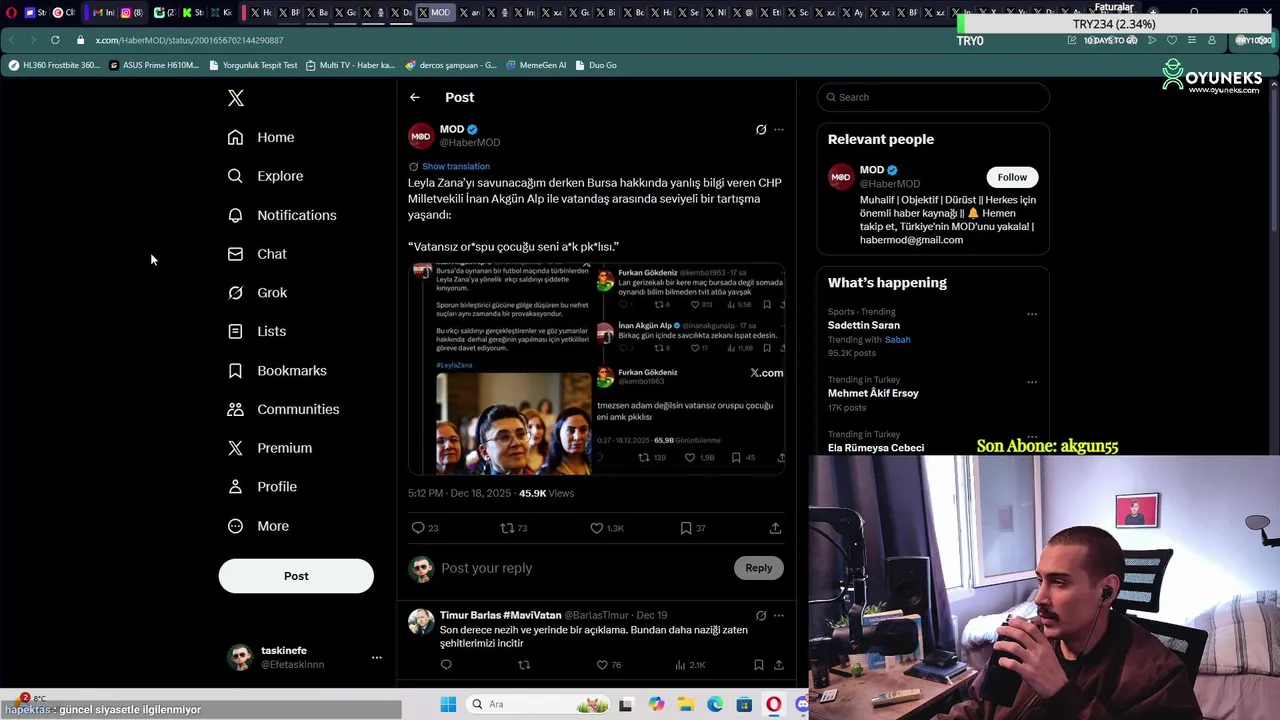The image size is (1280, 720).
Task: Follow MOD in Relevant people
Action: click(x=1012, y=177)
